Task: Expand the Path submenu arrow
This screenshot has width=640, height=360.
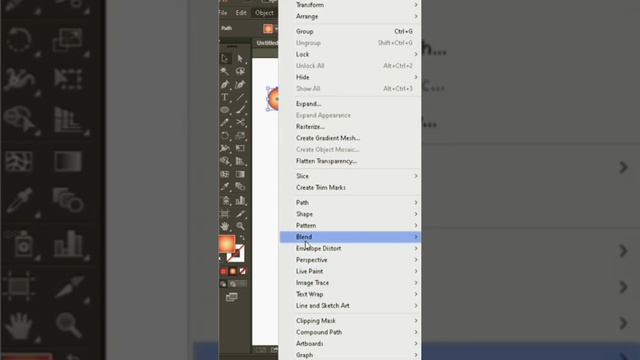Action: (x=416, y=202)
